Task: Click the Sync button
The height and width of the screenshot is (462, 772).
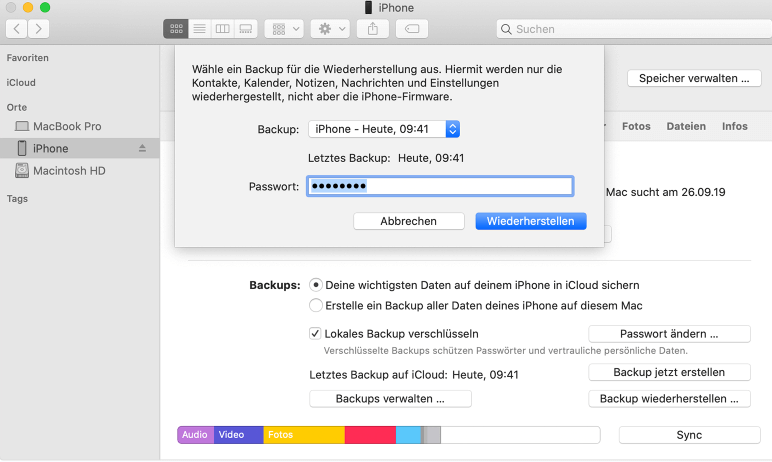Action: tap(689, 435)
